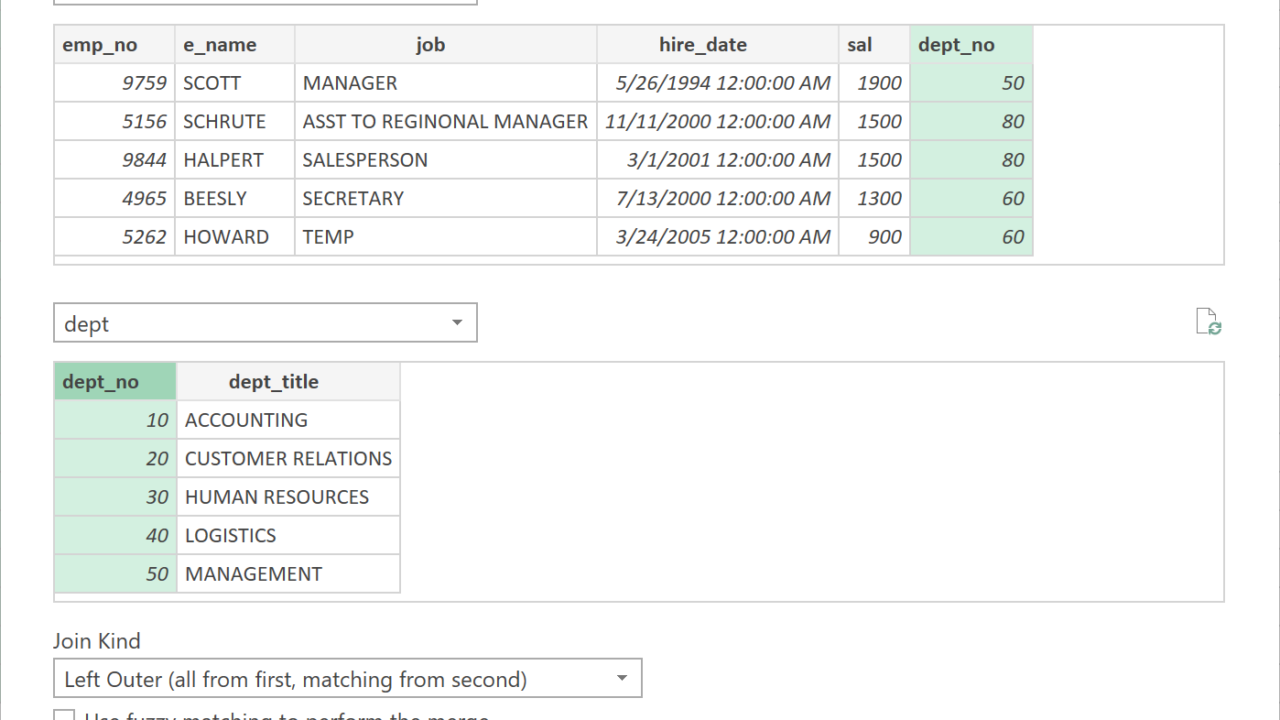Click the SECRETARY job cell

tap(353, 198)
